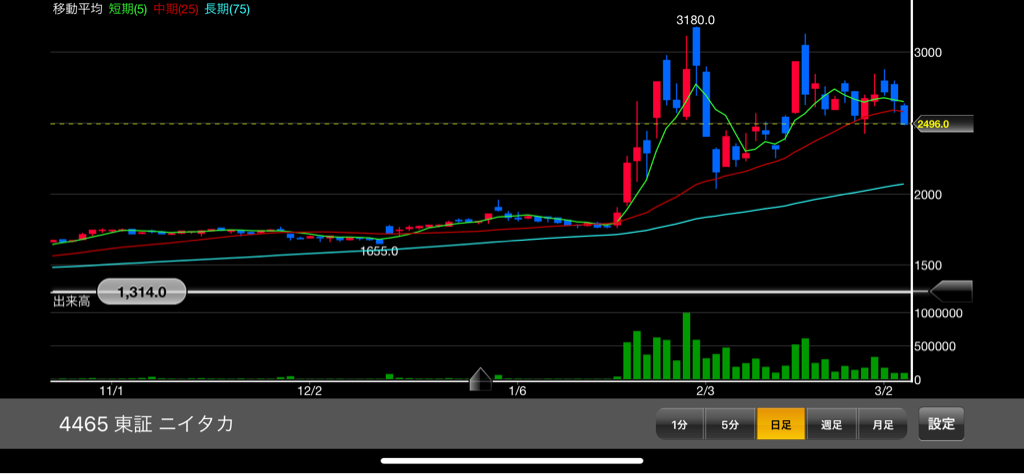Switch chart to 1分 interval
The image size is (1024, 474).
point(680,424)
